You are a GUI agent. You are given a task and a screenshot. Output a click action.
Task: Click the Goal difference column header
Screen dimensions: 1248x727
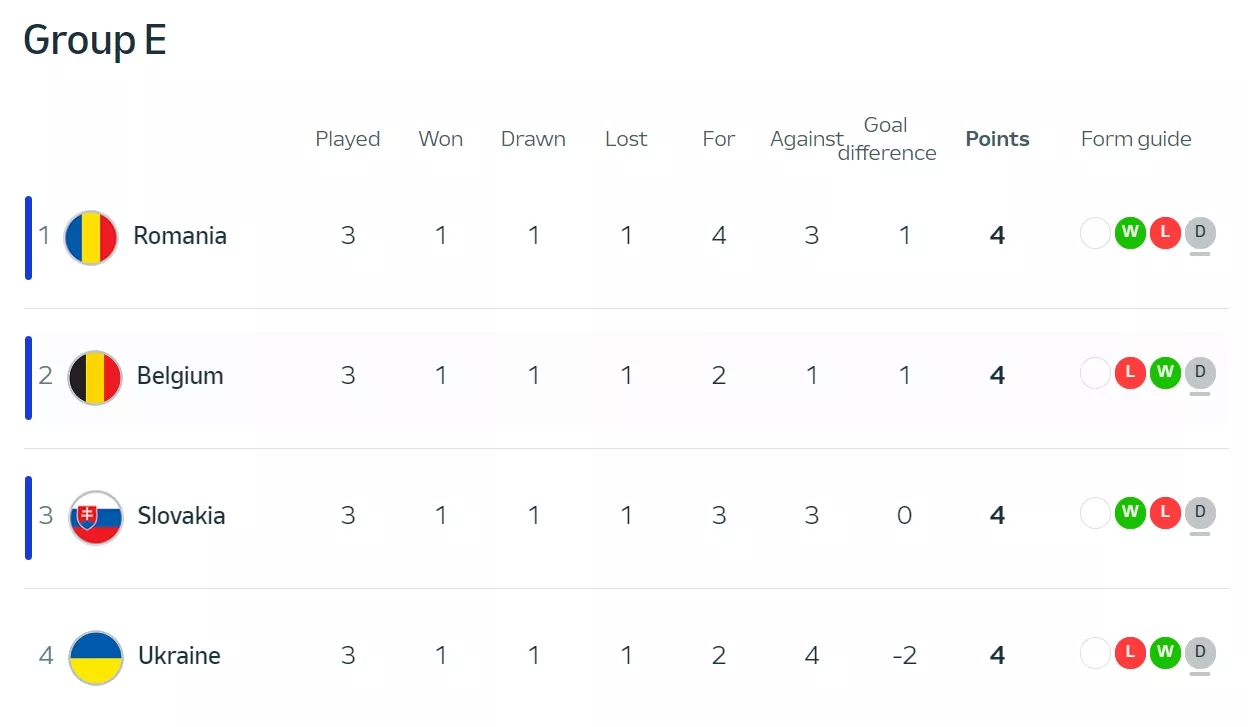(x=886, y=139)
